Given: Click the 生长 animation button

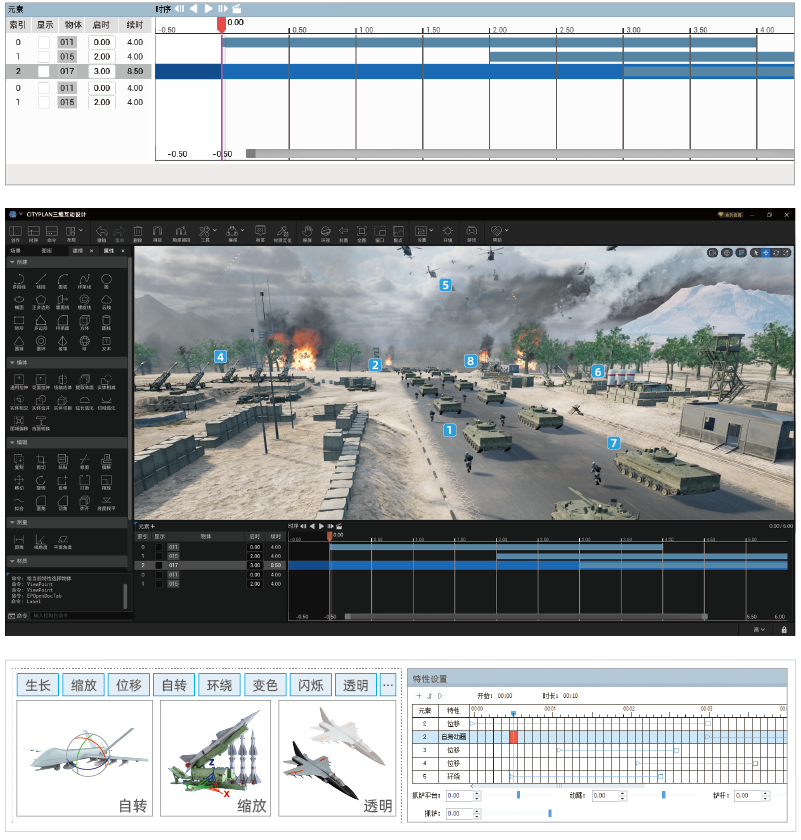Looking at the screenshot, I should click(37, 685).
